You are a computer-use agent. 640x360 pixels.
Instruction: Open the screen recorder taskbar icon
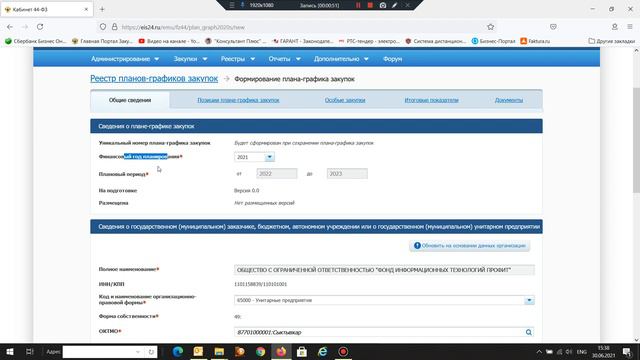point(343,351)
